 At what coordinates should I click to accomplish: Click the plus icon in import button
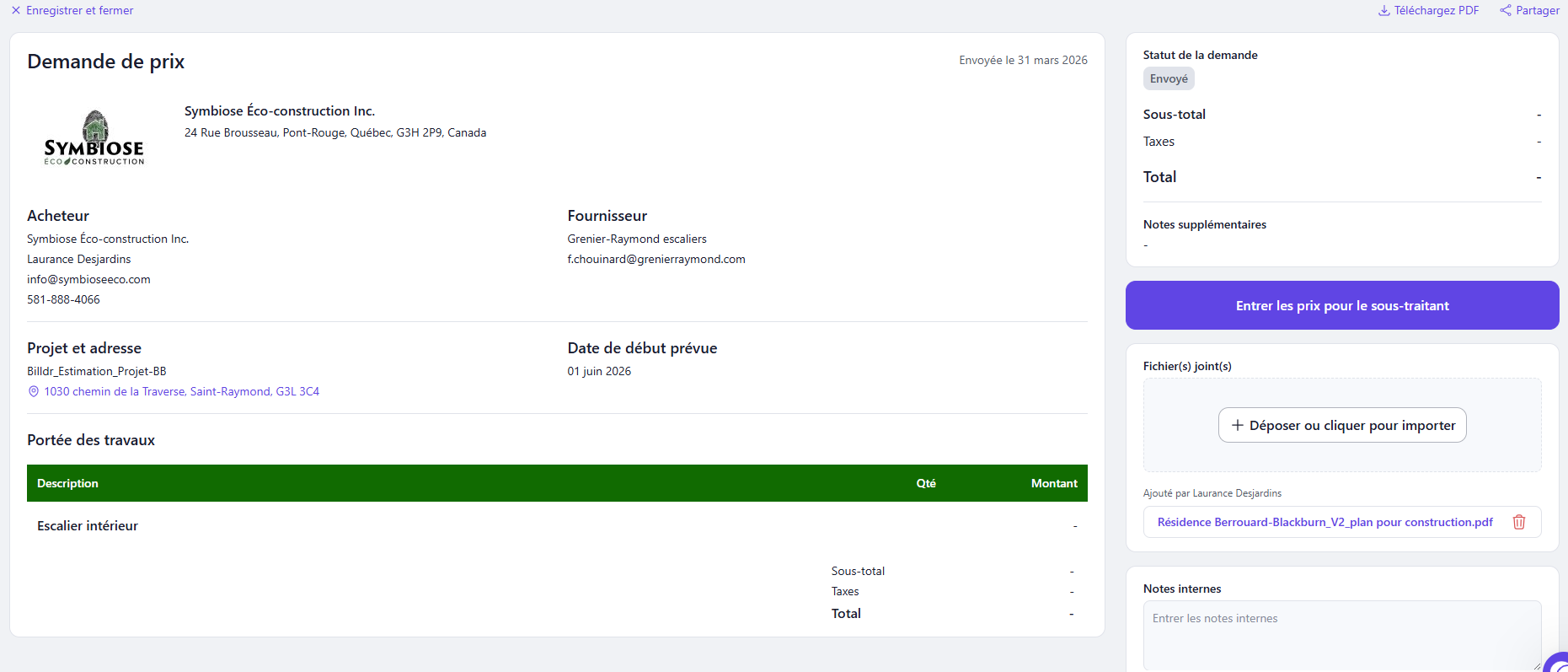coord(1237,425)
